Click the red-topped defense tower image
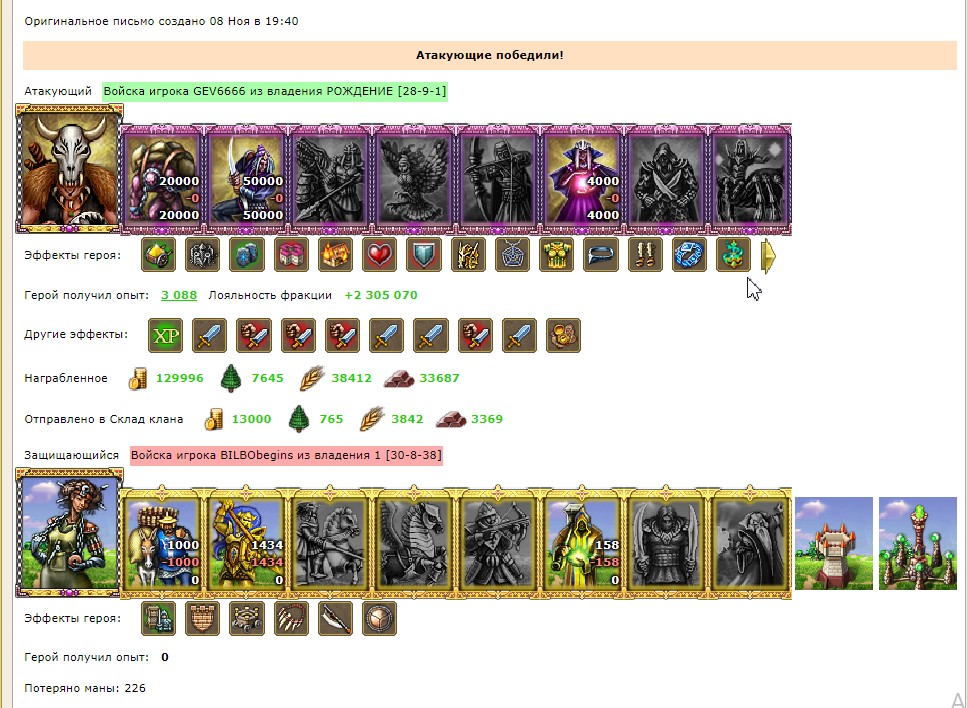Screen dimensions: 967x708 pyautogui.click(x=834, y=543)
